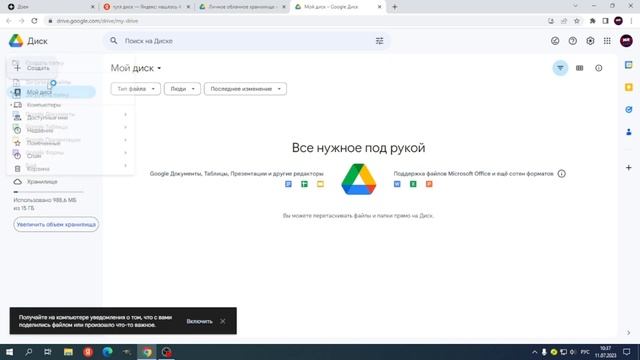Open Drive help question mark icon
This screenshot has width=640, height=360.
point(573,41)
